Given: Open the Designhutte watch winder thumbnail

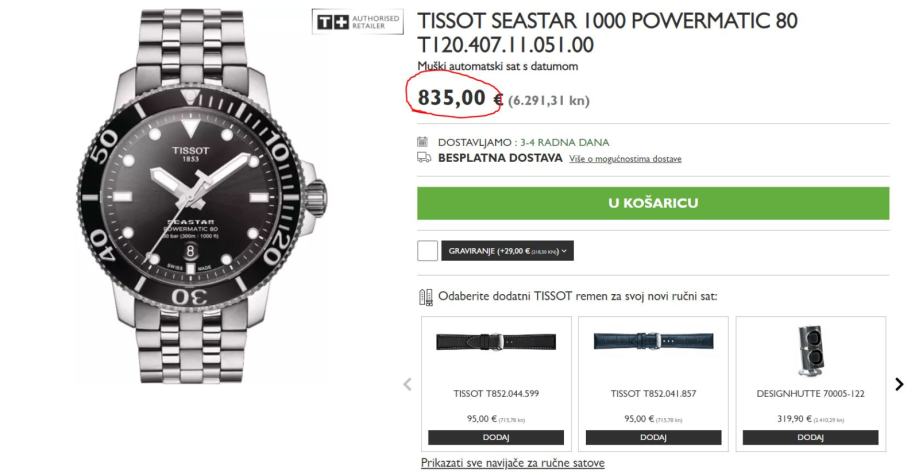Looking at the screenshot, I should pos(810,349).
